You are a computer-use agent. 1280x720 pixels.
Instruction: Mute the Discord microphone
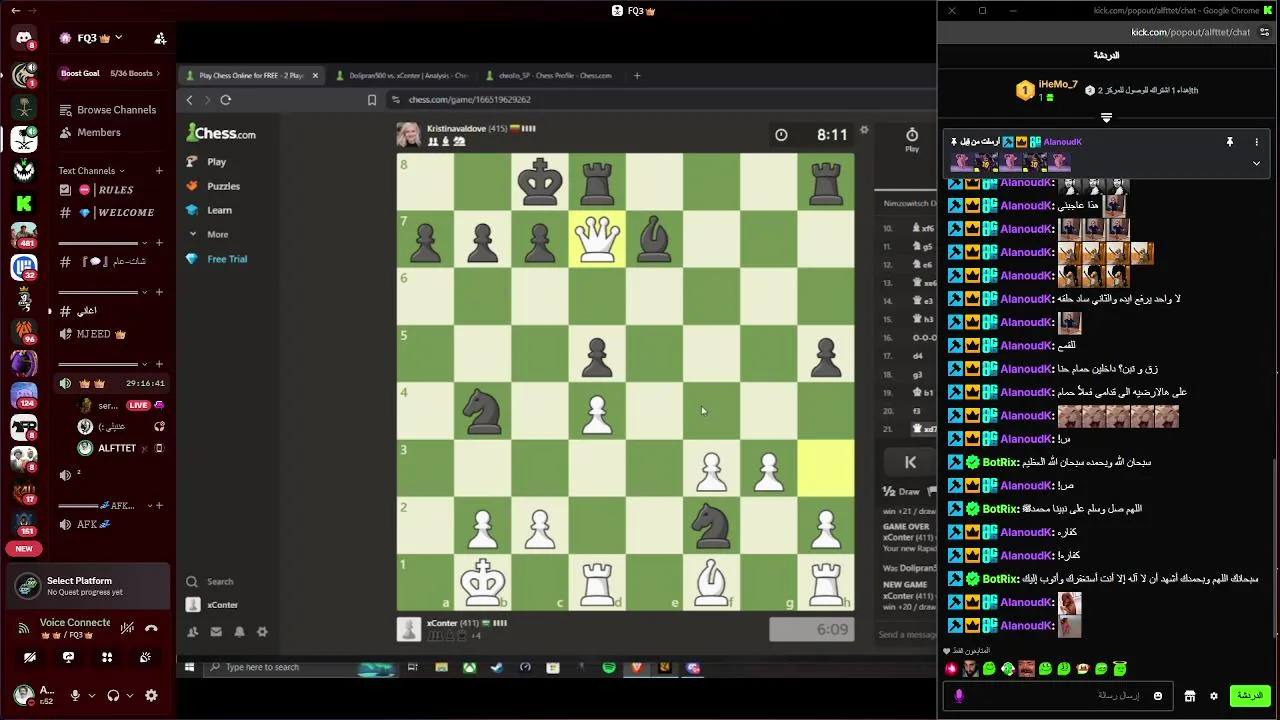coord(75,695)
